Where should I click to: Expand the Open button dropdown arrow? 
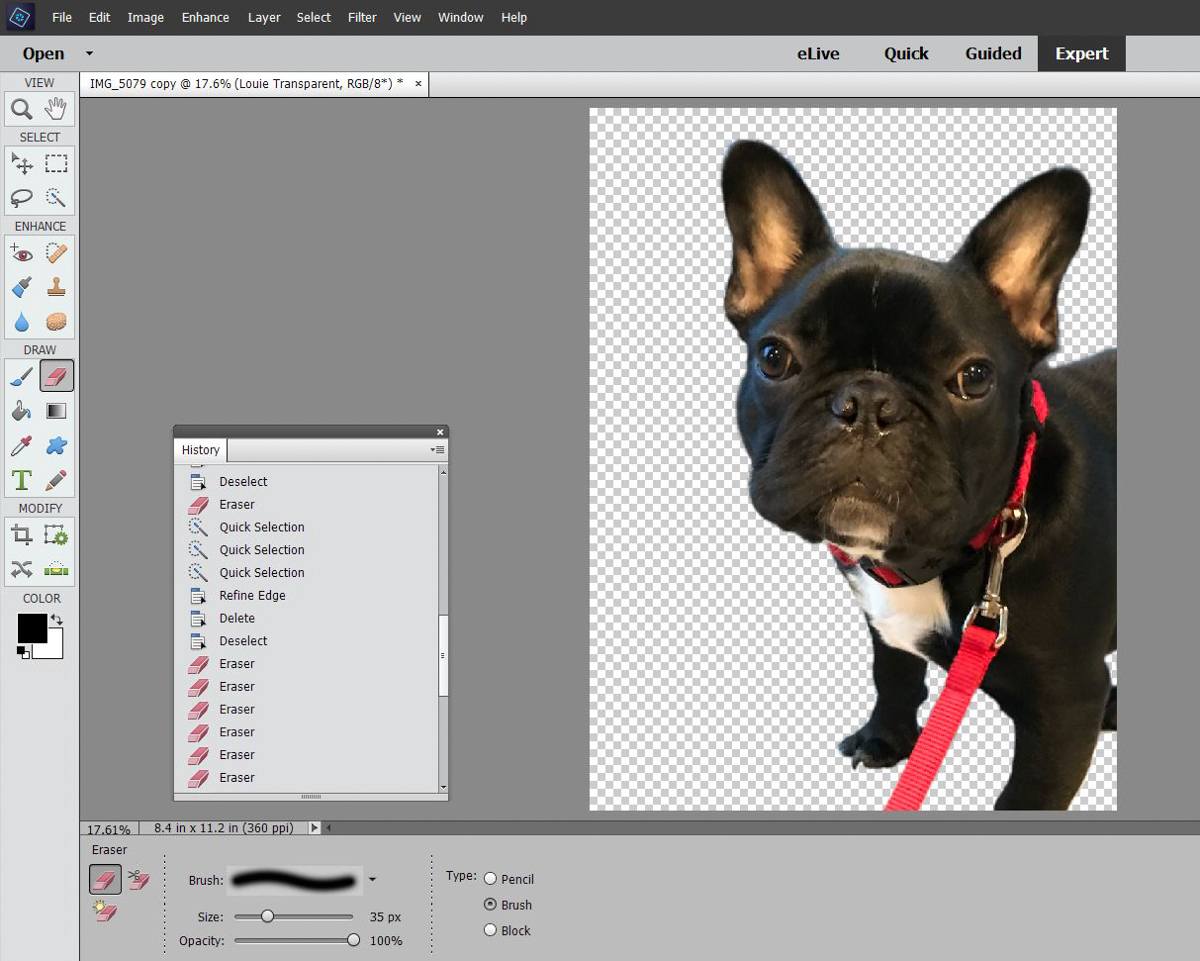89,53
